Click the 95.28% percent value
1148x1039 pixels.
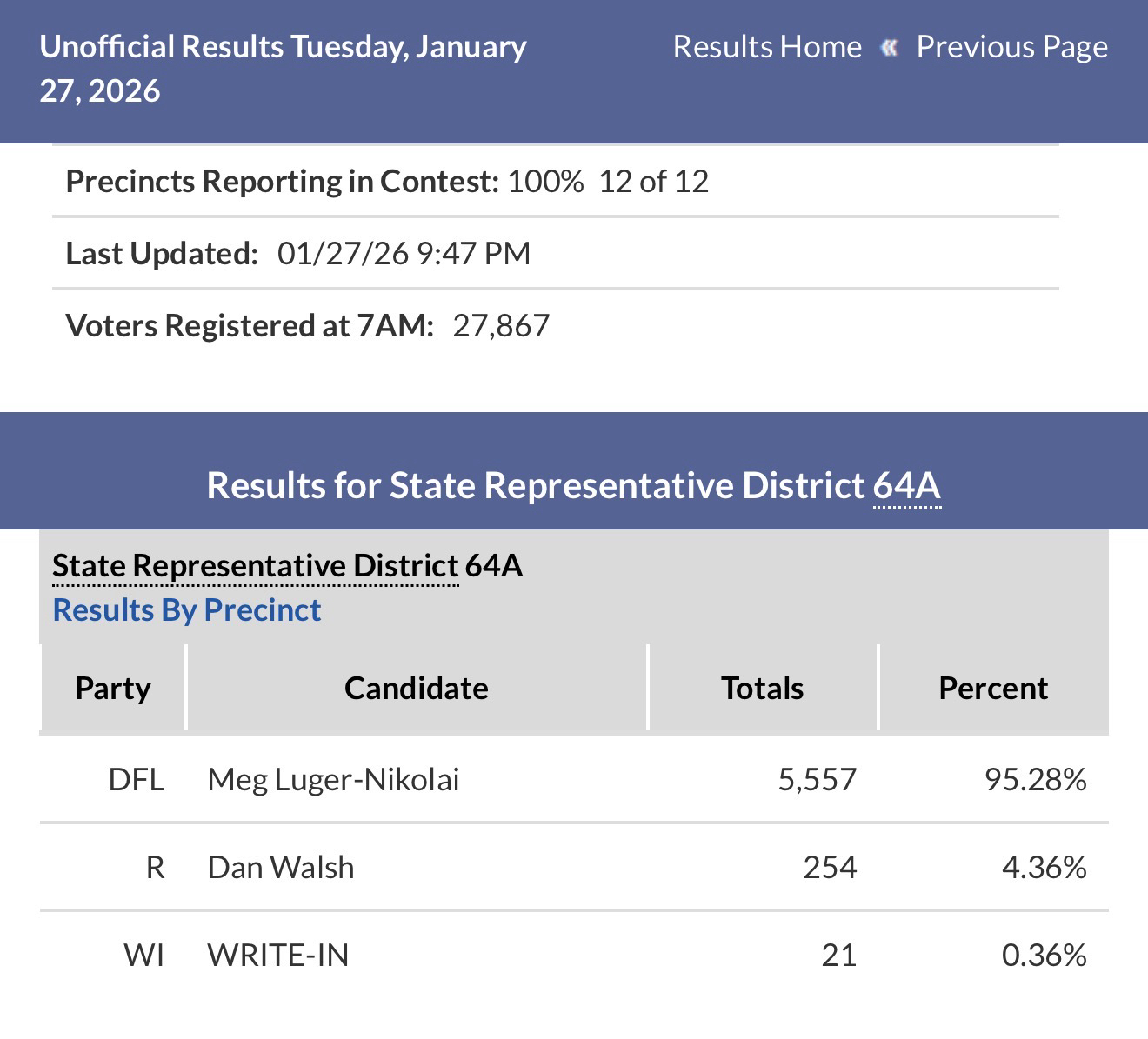point(1035,779)
